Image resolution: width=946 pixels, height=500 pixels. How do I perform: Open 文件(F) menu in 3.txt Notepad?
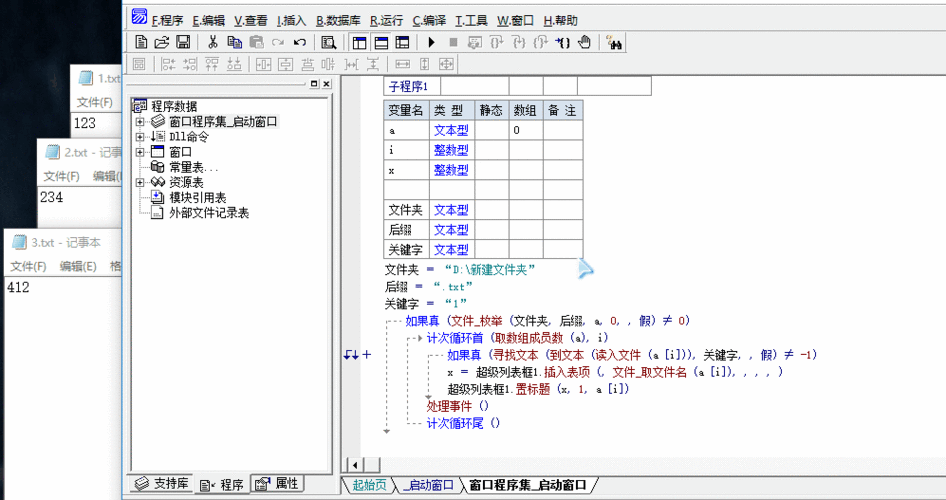[28, 266]
